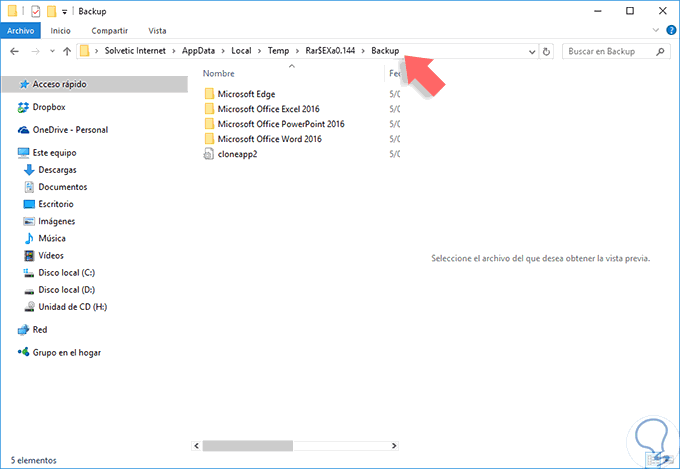Select Dropbox in navigation pane

pyautogui.click(x=49, y=107)
